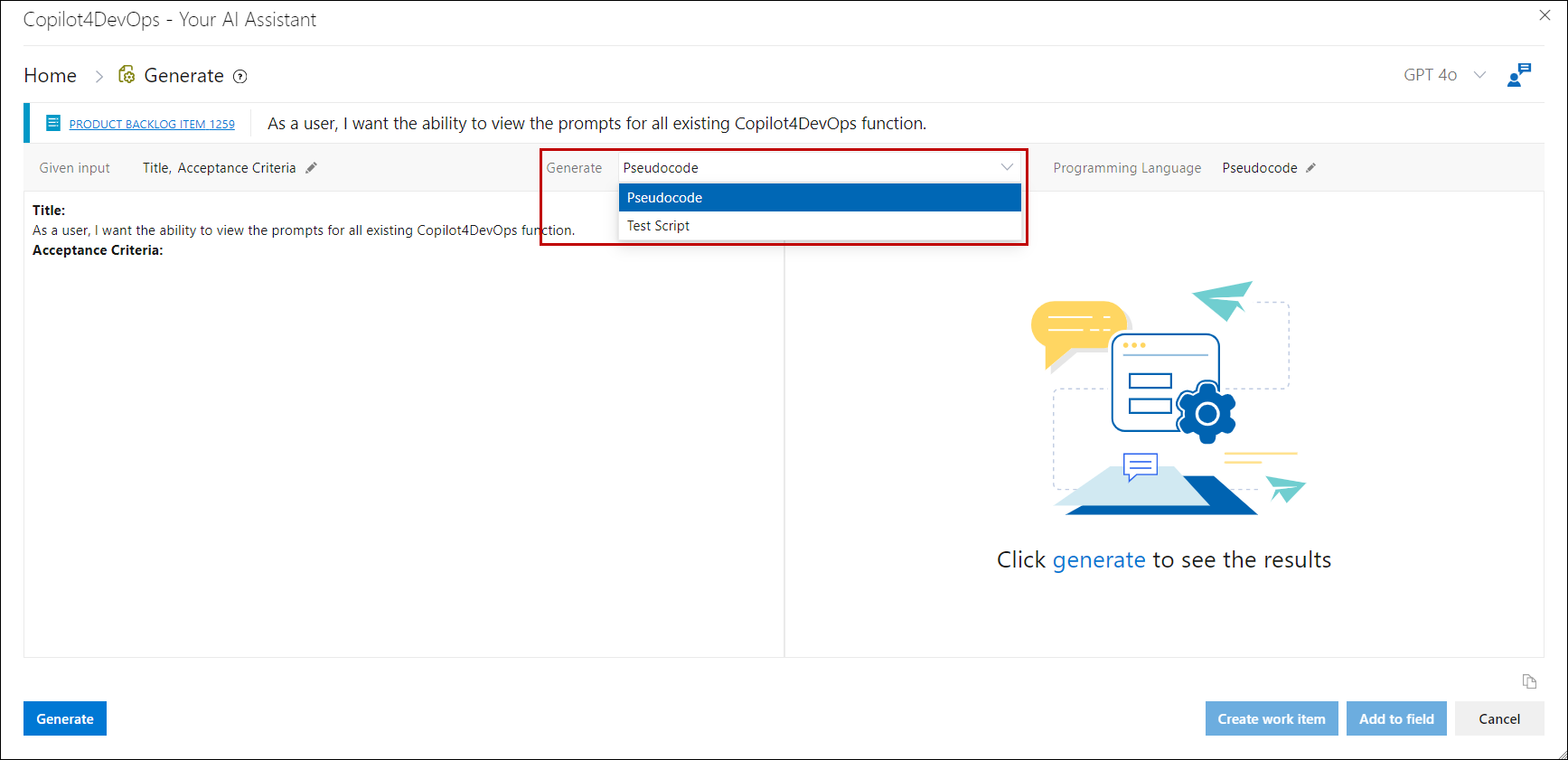The image size is (1568, 760).
Task: Expand the GPT 4o model dropdown
Action: 1479,75
